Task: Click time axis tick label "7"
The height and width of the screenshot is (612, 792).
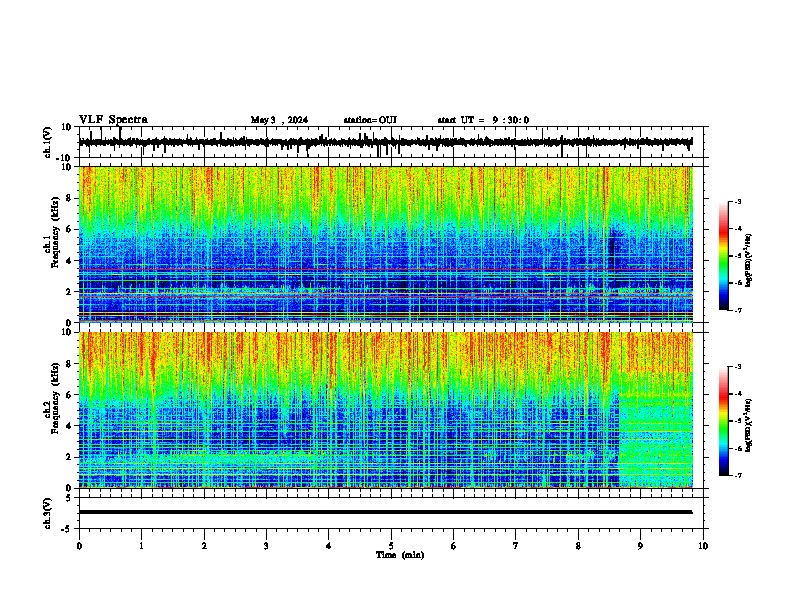Action: 516,546
